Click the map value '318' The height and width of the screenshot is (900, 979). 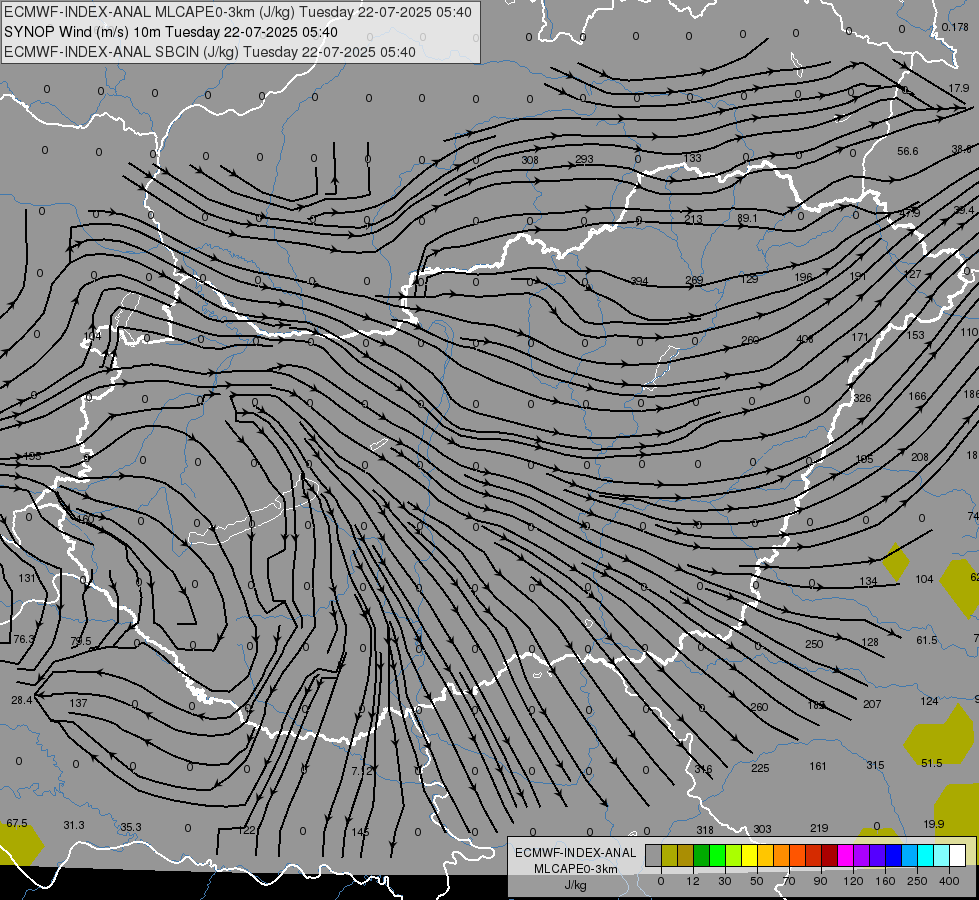[x=705, y=830]
